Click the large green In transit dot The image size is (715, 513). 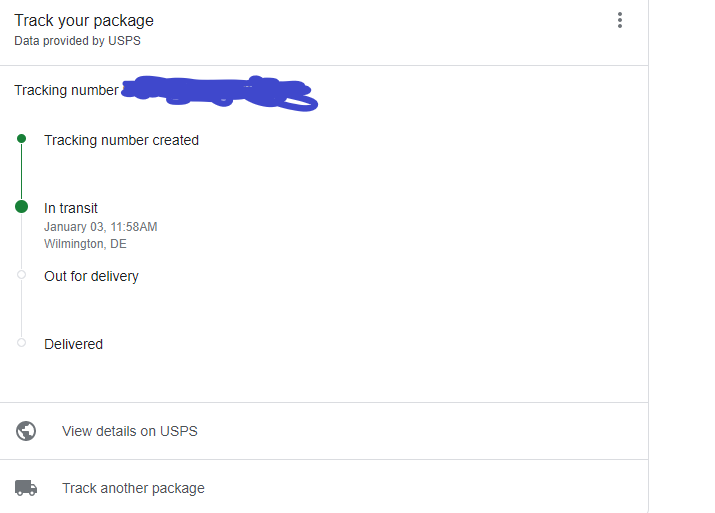pos(21,207)
